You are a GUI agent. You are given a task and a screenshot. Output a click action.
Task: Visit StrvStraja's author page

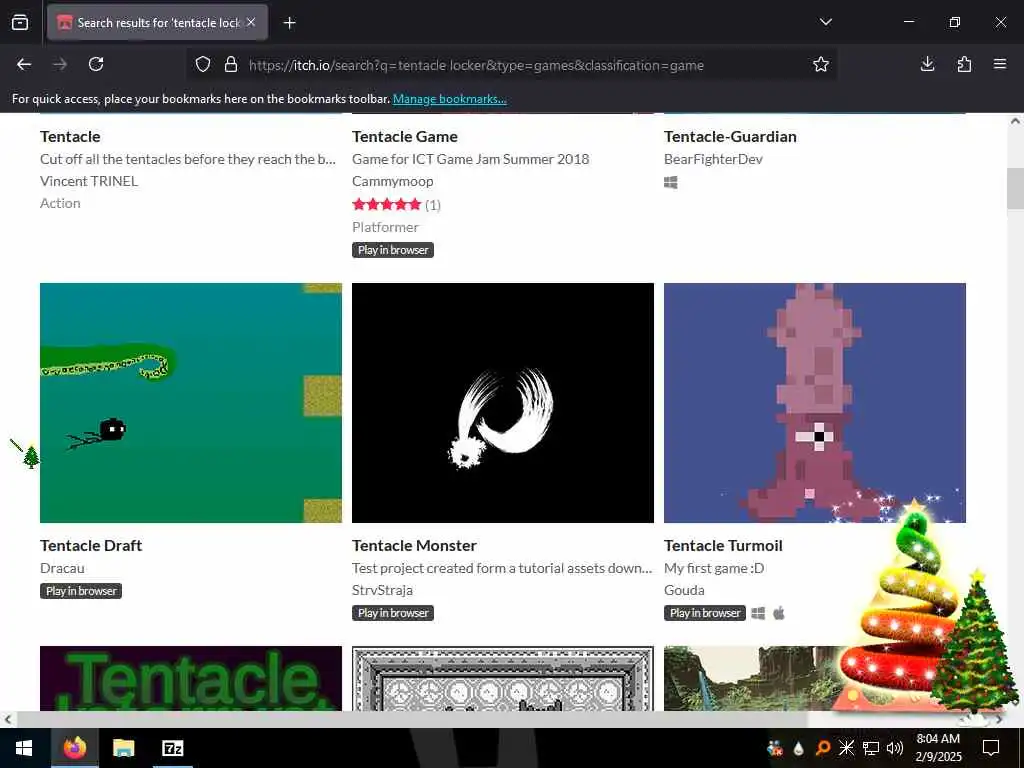coord(382,590)
